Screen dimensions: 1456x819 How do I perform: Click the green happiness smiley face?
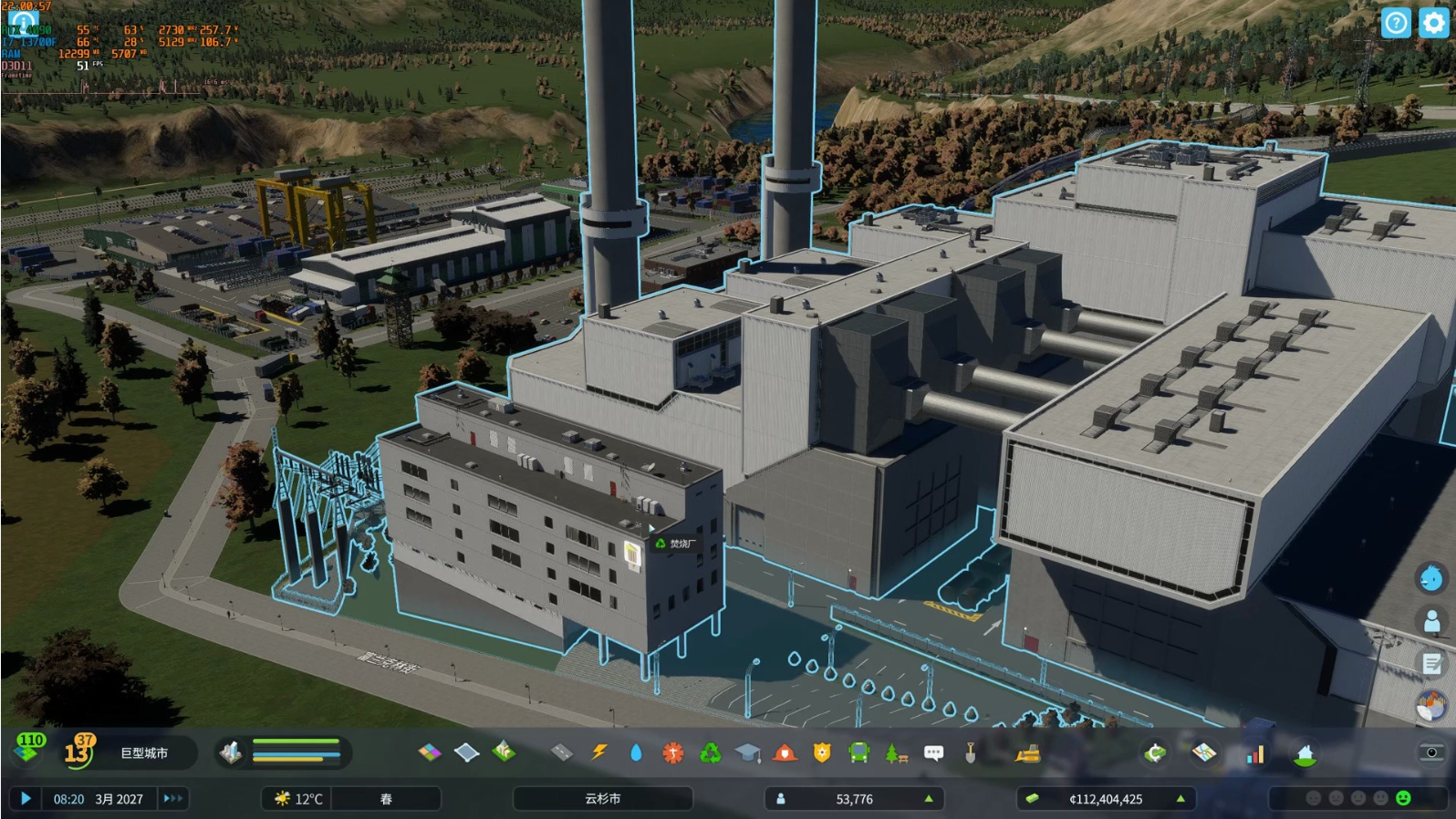coord(1403,798)
